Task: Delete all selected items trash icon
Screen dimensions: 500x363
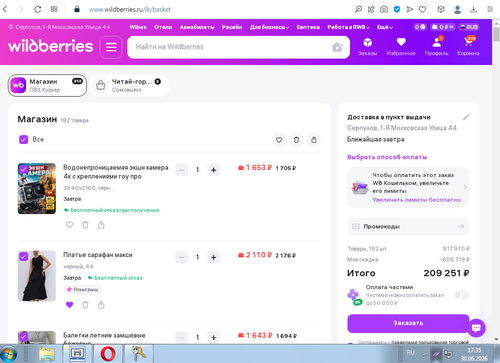Action: [296, 140]
